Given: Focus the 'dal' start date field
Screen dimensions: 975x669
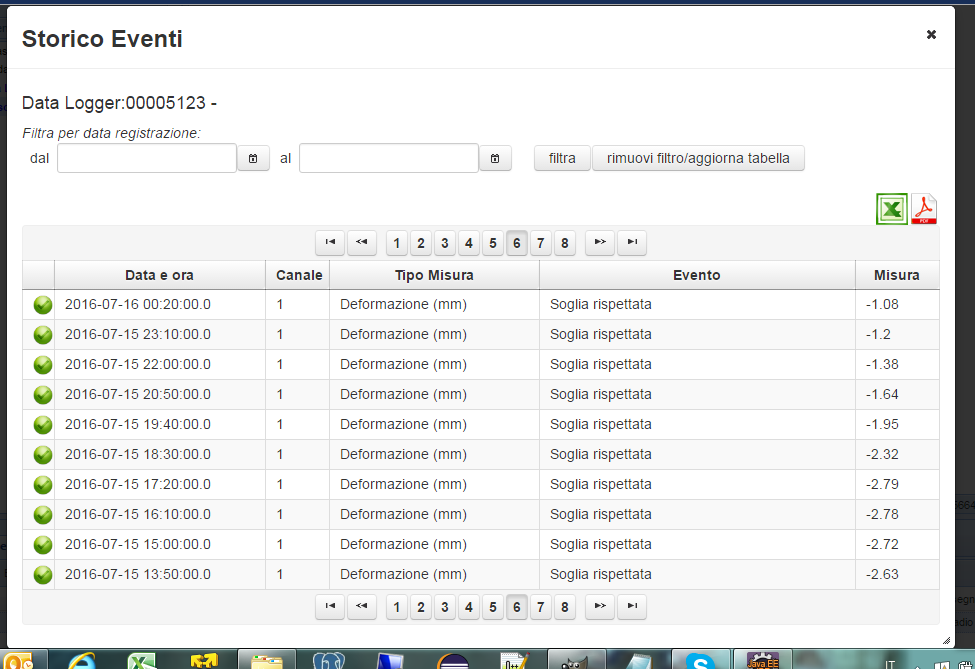Looking at the screenshot, I should [x=147, y=158].
